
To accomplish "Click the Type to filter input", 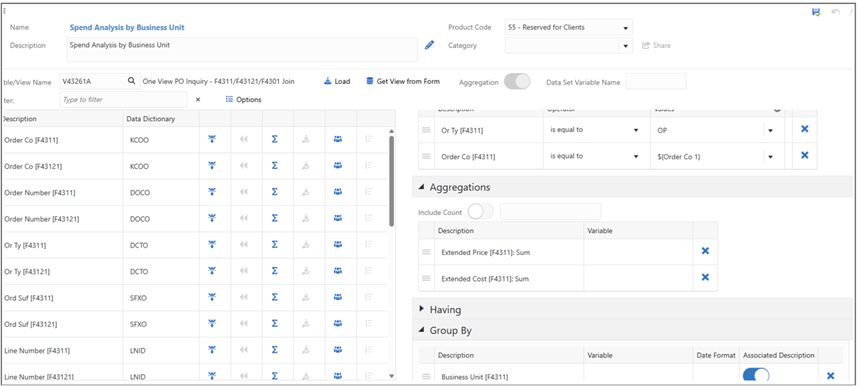I will (123, 100).
